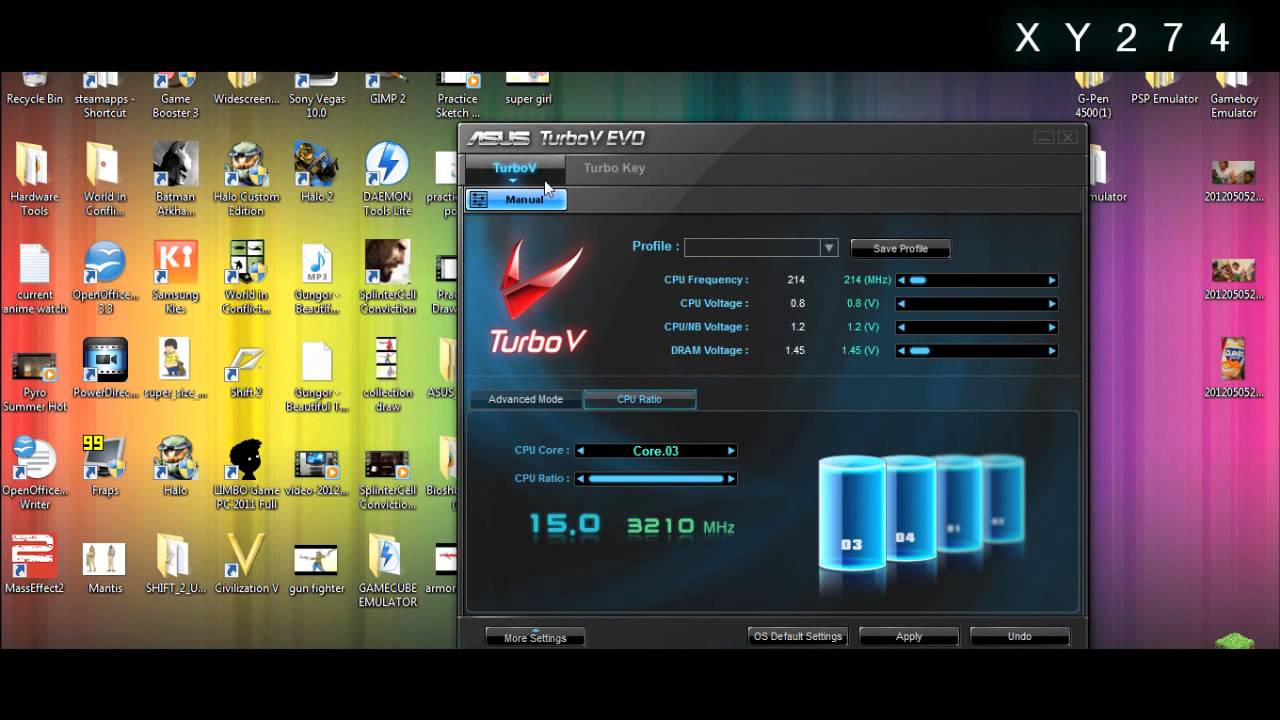1280x720 pixels.
Task: Select the Manual mode button
Action: click(516, 199)
